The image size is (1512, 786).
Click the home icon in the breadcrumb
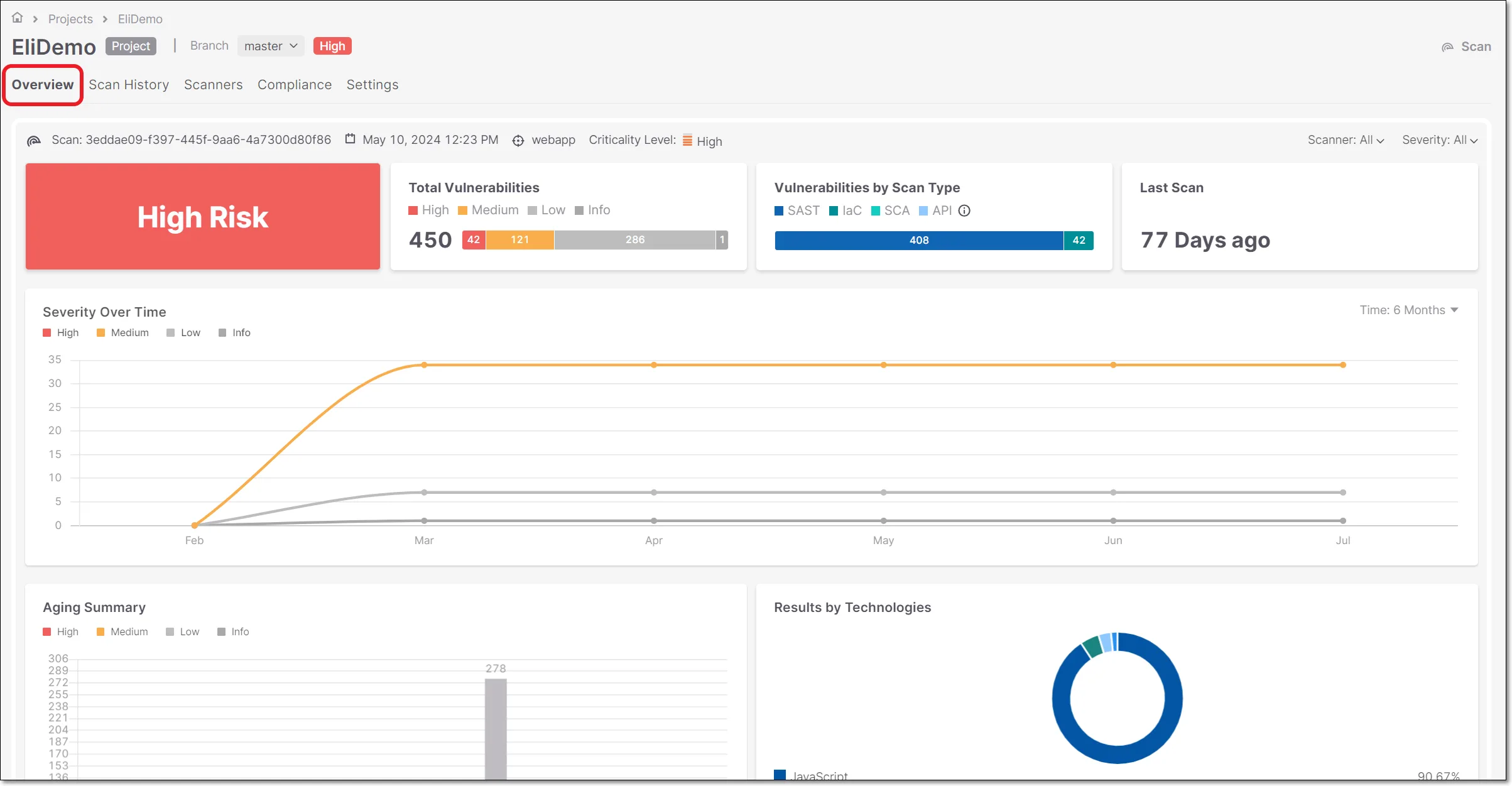click(17, 18)
